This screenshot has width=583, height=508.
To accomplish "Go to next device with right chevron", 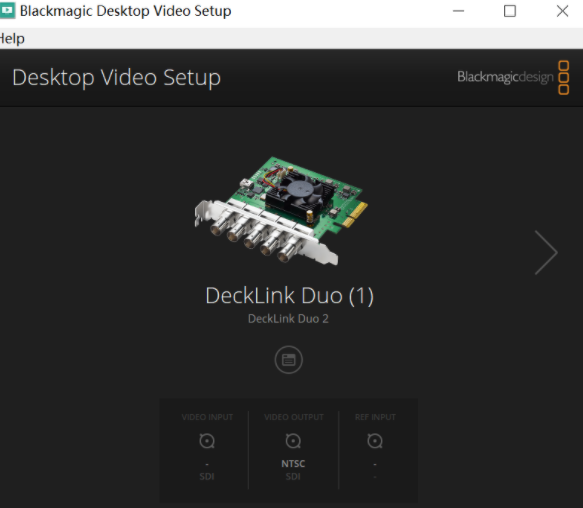I will pyautogui.click(x=546, y=253).
